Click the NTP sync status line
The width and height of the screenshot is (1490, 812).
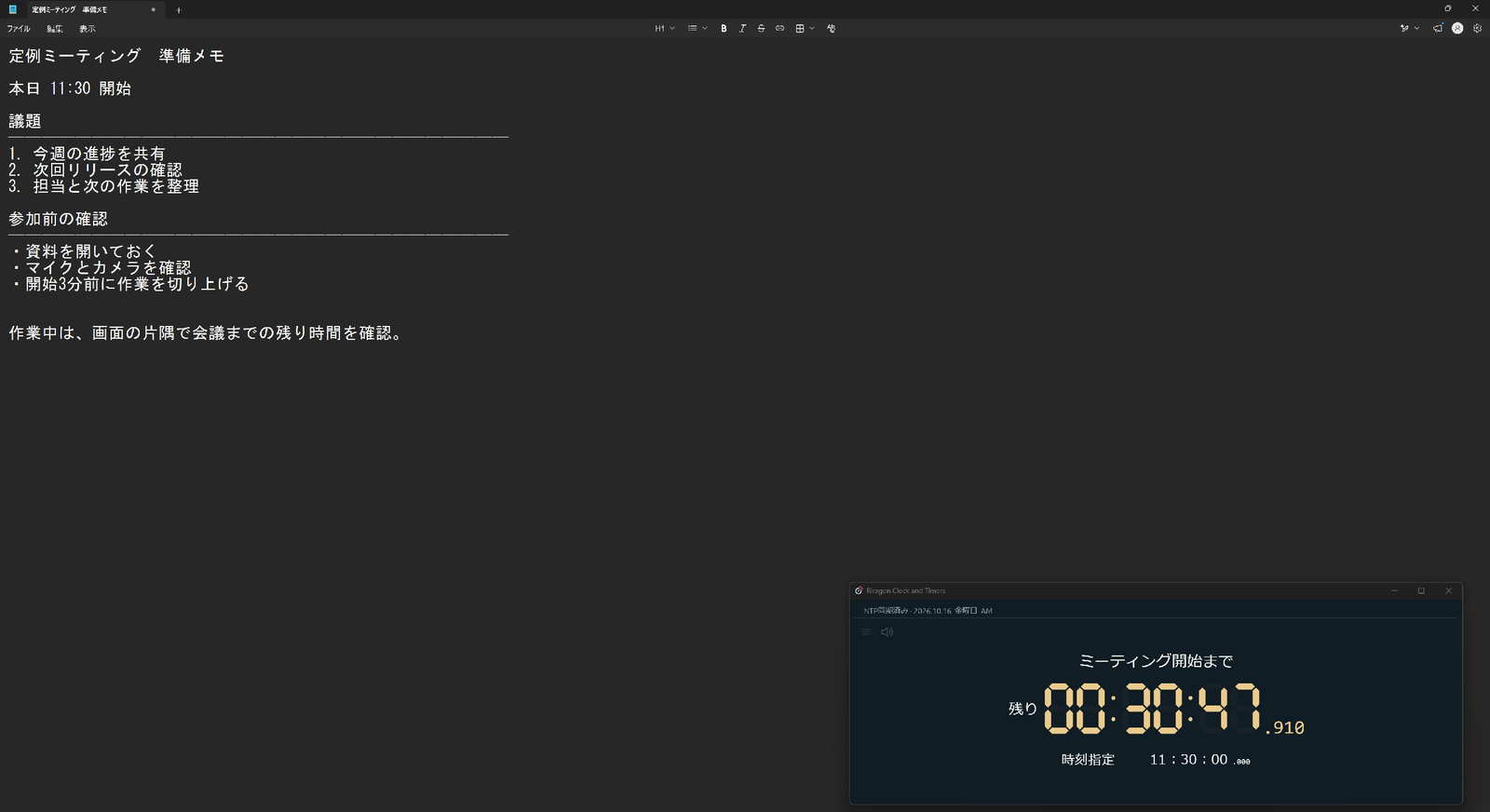[928, 611]
